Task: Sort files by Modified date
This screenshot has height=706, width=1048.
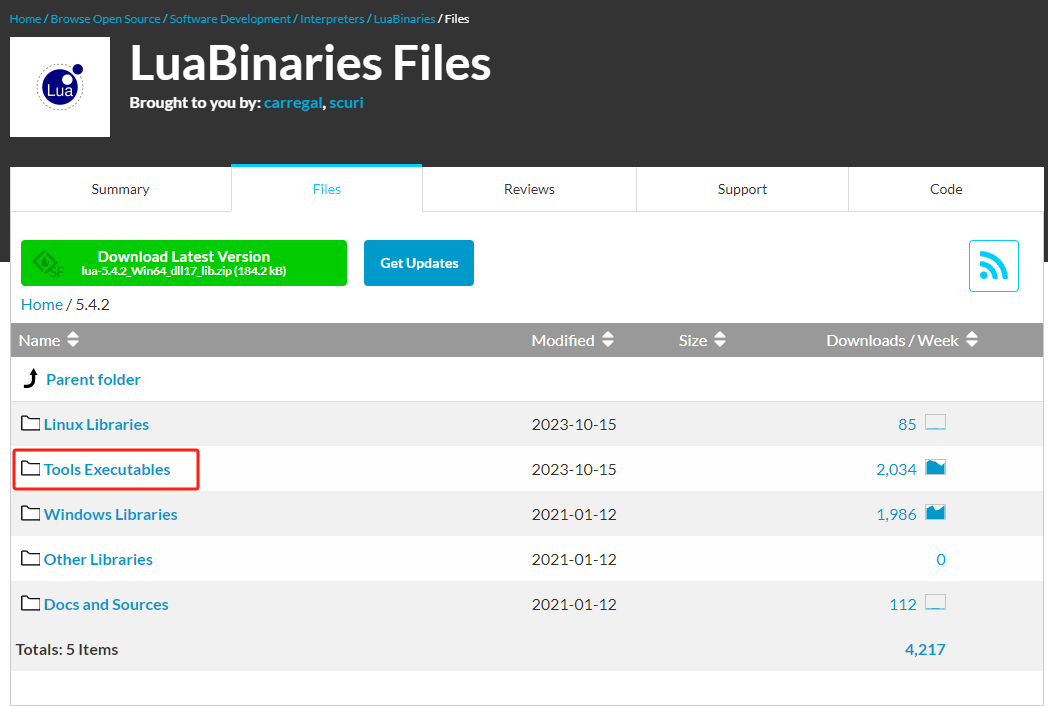Action: tap(572, 340)
